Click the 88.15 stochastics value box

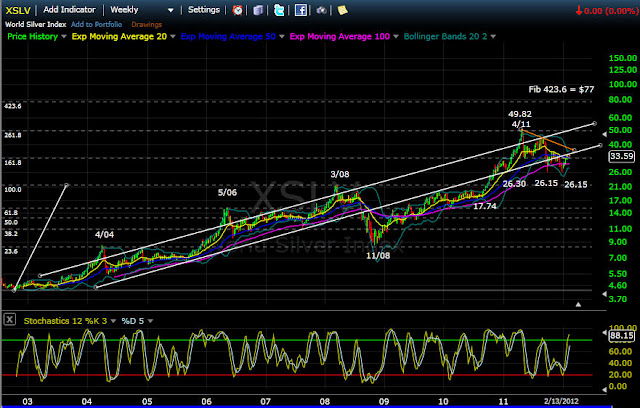(x=622, y=336)
